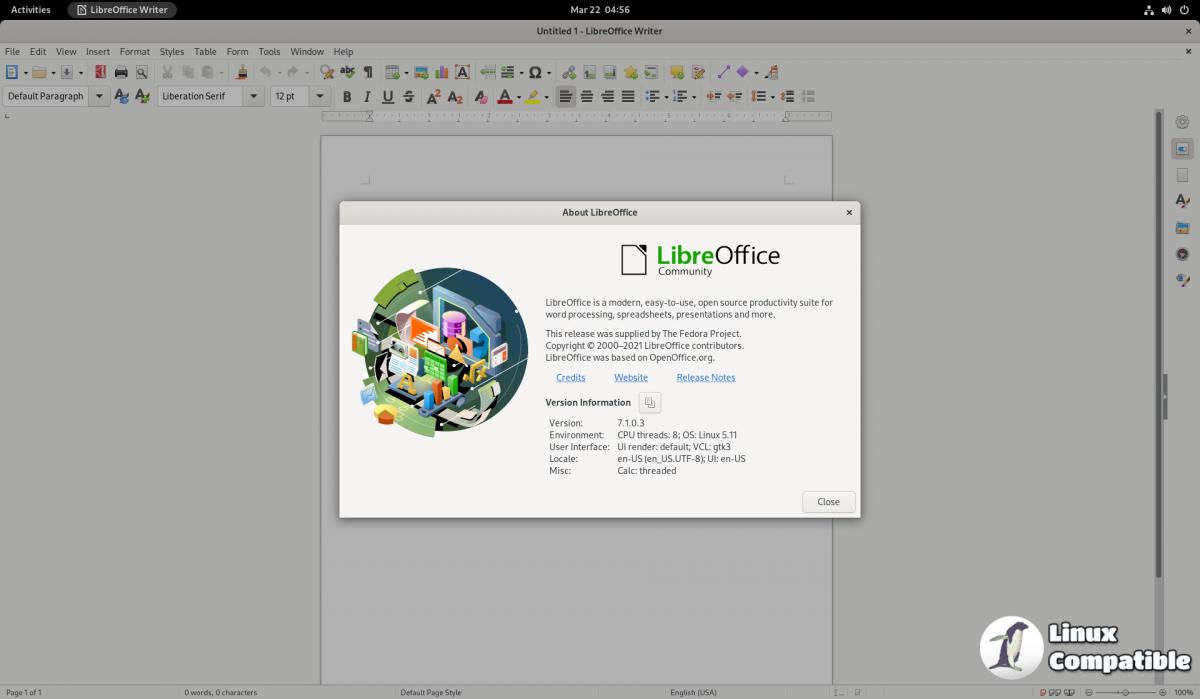Viewport: 1200px width, 699px height.
Task: Open the Liberation Serif font dropdown
Action: (253, 97)
